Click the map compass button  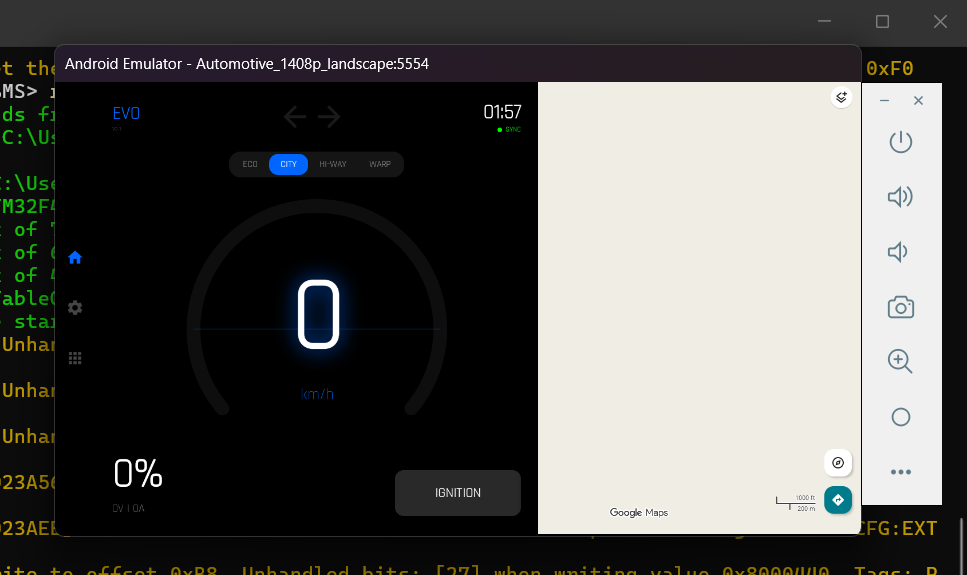click(838, 463)
